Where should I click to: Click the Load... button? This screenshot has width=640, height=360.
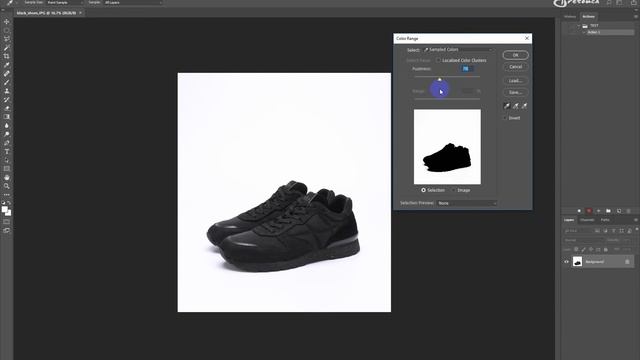pos(516,81)
